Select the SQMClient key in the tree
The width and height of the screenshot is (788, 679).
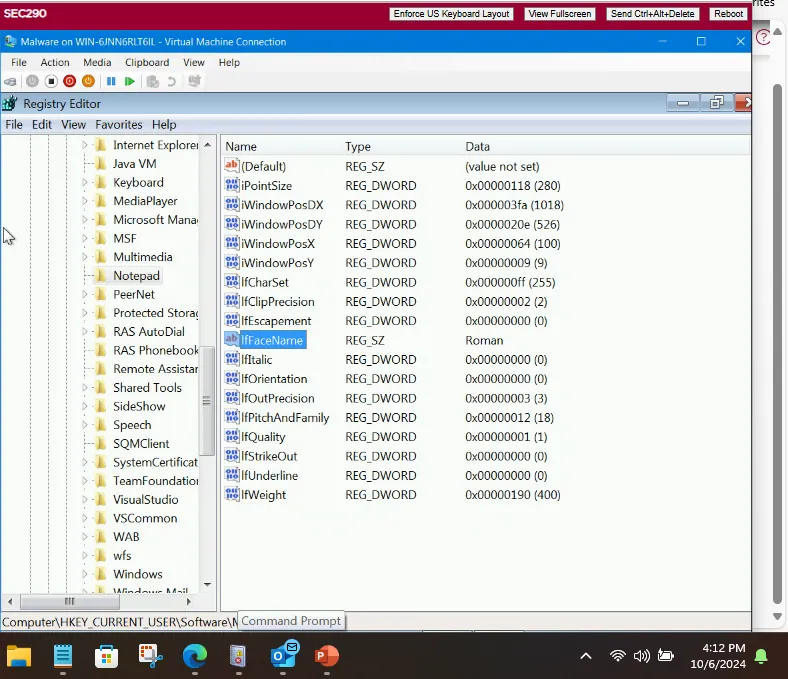141,444
